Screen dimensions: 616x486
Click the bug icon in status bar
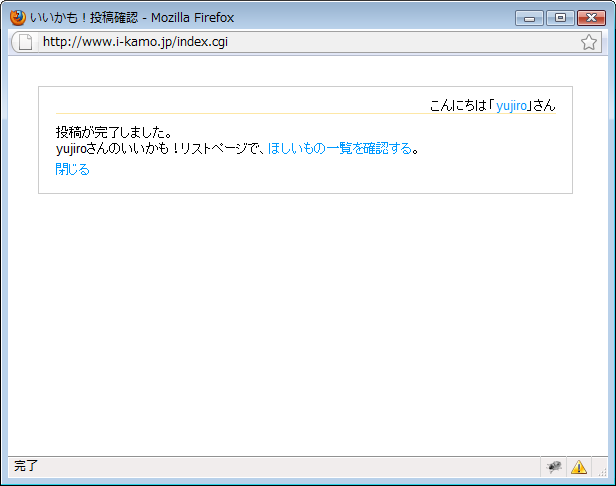[554, 467]
